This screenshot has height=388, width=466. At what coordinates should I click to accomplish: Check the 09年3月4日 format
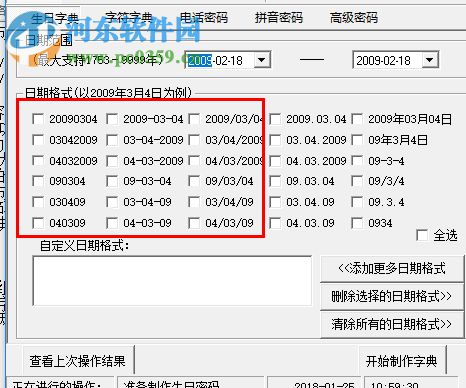357,140
